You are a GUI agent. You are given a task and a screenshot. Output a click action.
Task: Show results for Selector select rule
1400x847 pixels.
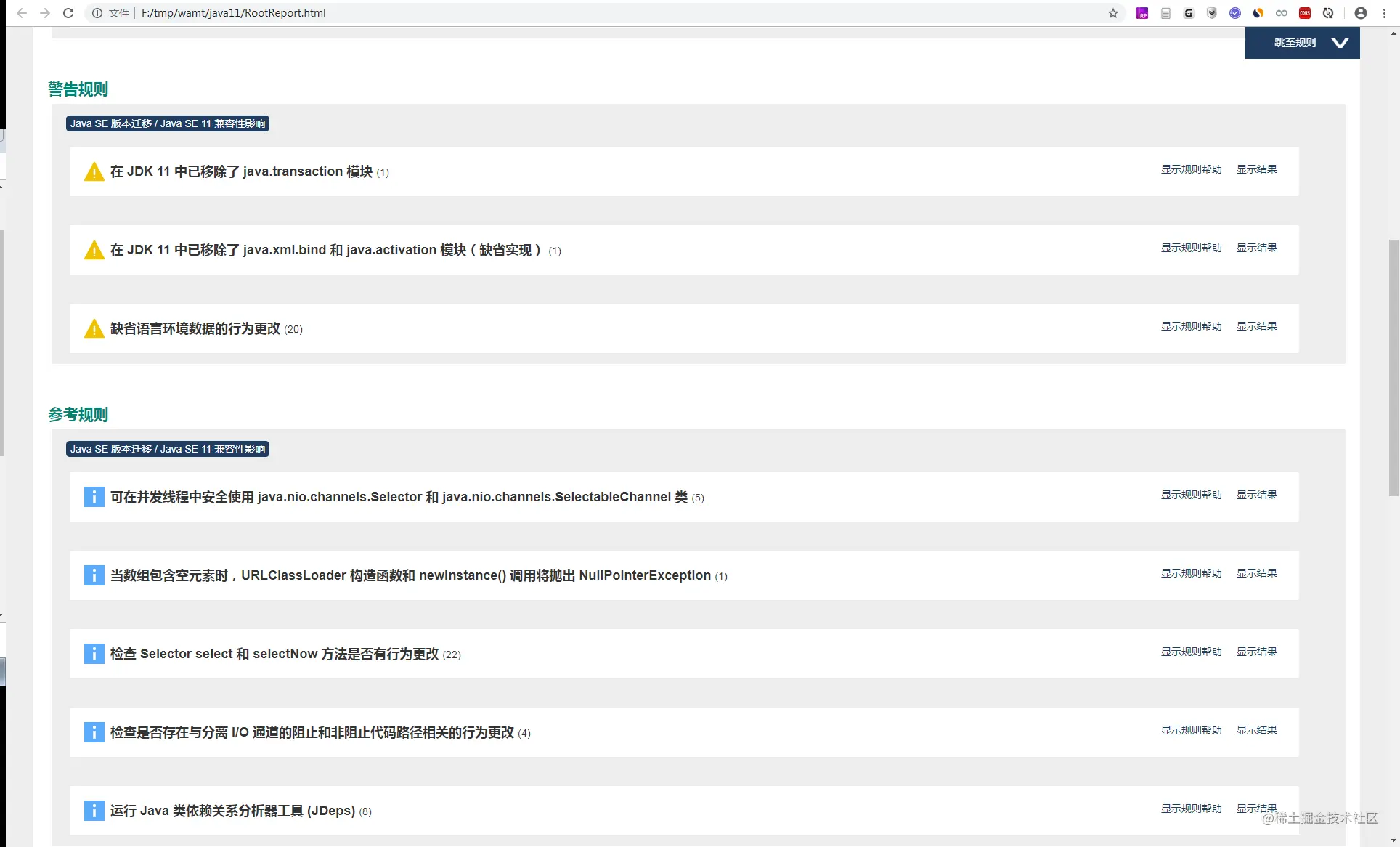pos(1257,652)
